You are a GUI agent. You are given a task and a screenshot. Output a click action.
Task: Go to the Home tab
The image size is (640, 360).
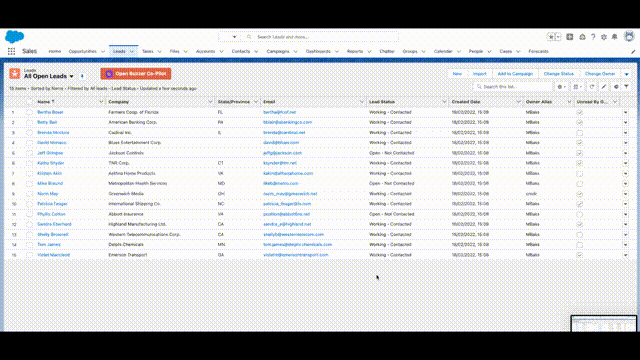54,51
